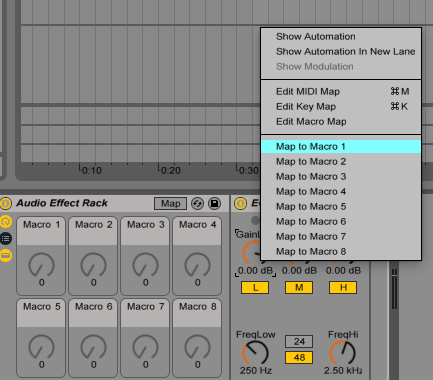
Task: Click the 0.00 dB GainLow value
Action: coord(255,270)
